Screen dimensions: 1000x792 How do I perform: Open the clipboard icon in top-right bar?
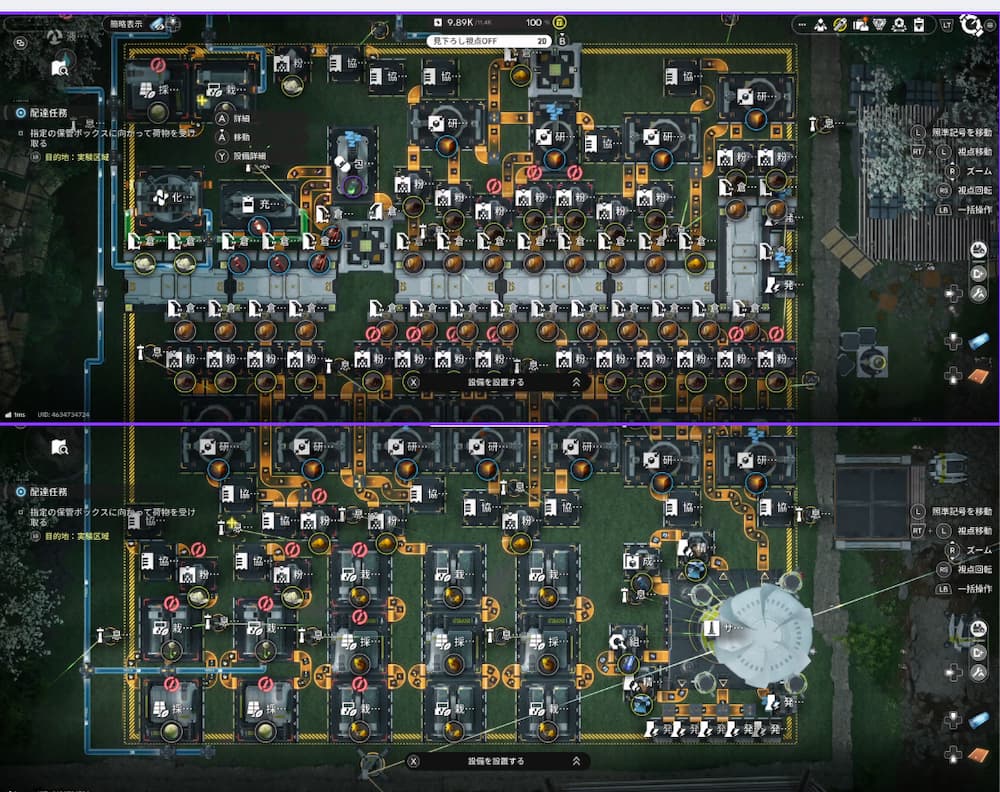[x=919, y=25]
